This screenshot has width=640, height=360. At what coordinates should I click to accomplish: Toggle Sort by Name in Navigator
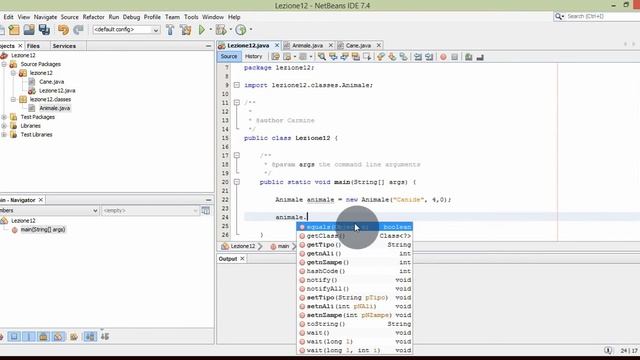90,336
